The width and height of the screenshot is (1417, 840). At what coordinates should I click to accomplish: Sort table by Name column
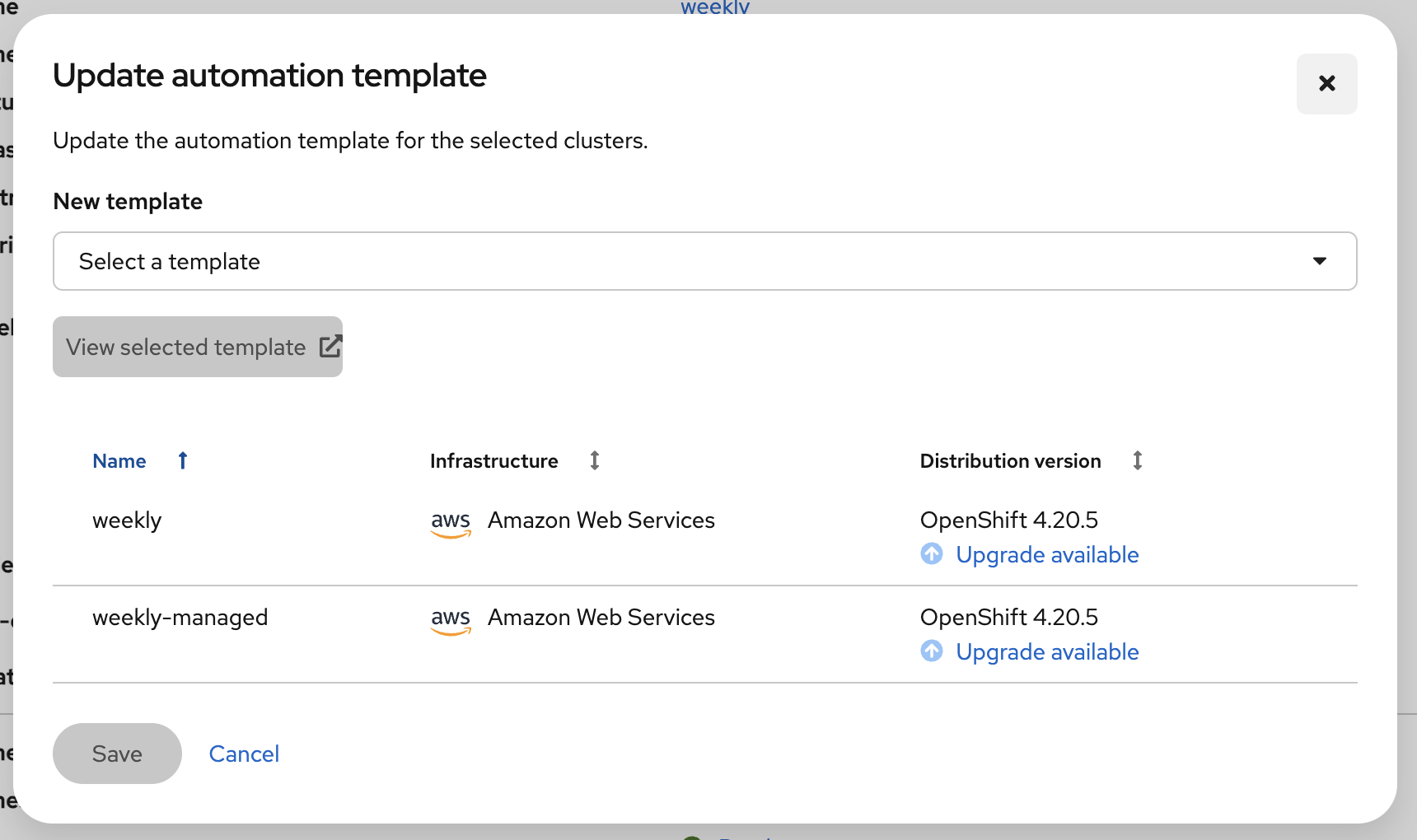[x=119, y=461]
